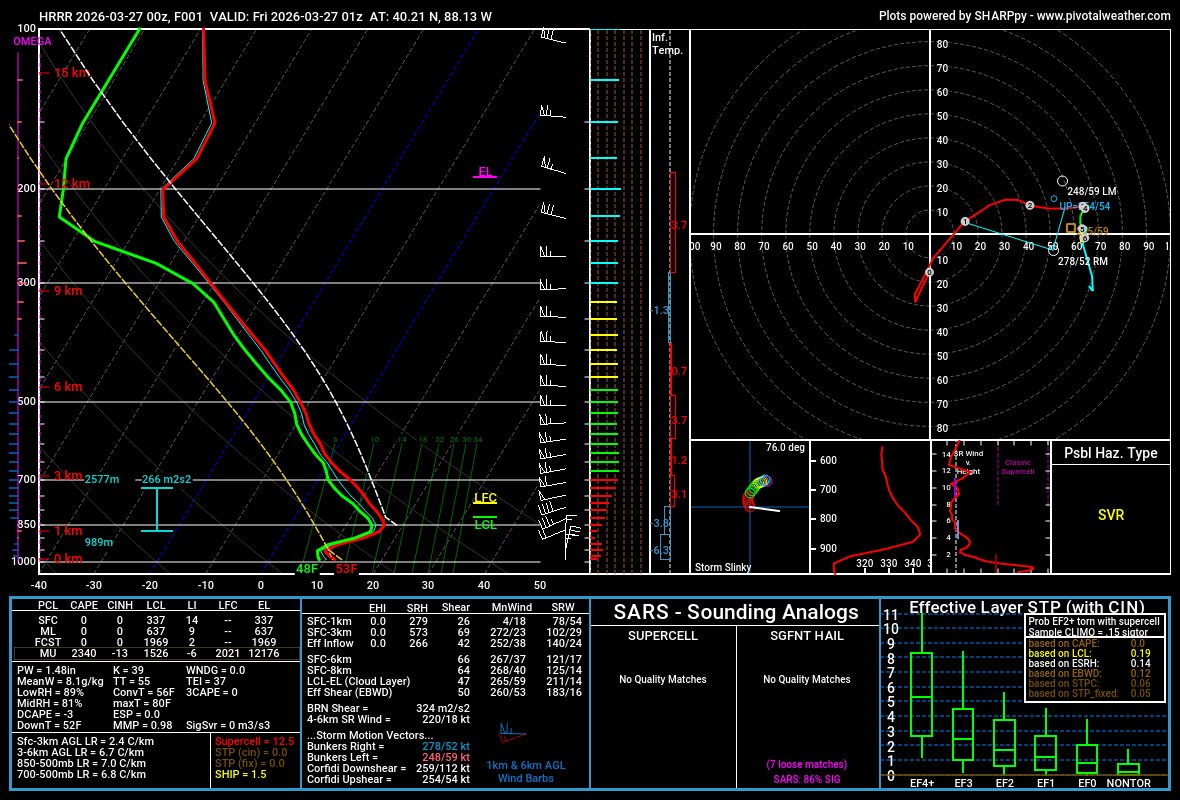Click the HRRR 2026-03-27 00z sounding title
The image size is (1180, 800).
click(x=265, y=16)
